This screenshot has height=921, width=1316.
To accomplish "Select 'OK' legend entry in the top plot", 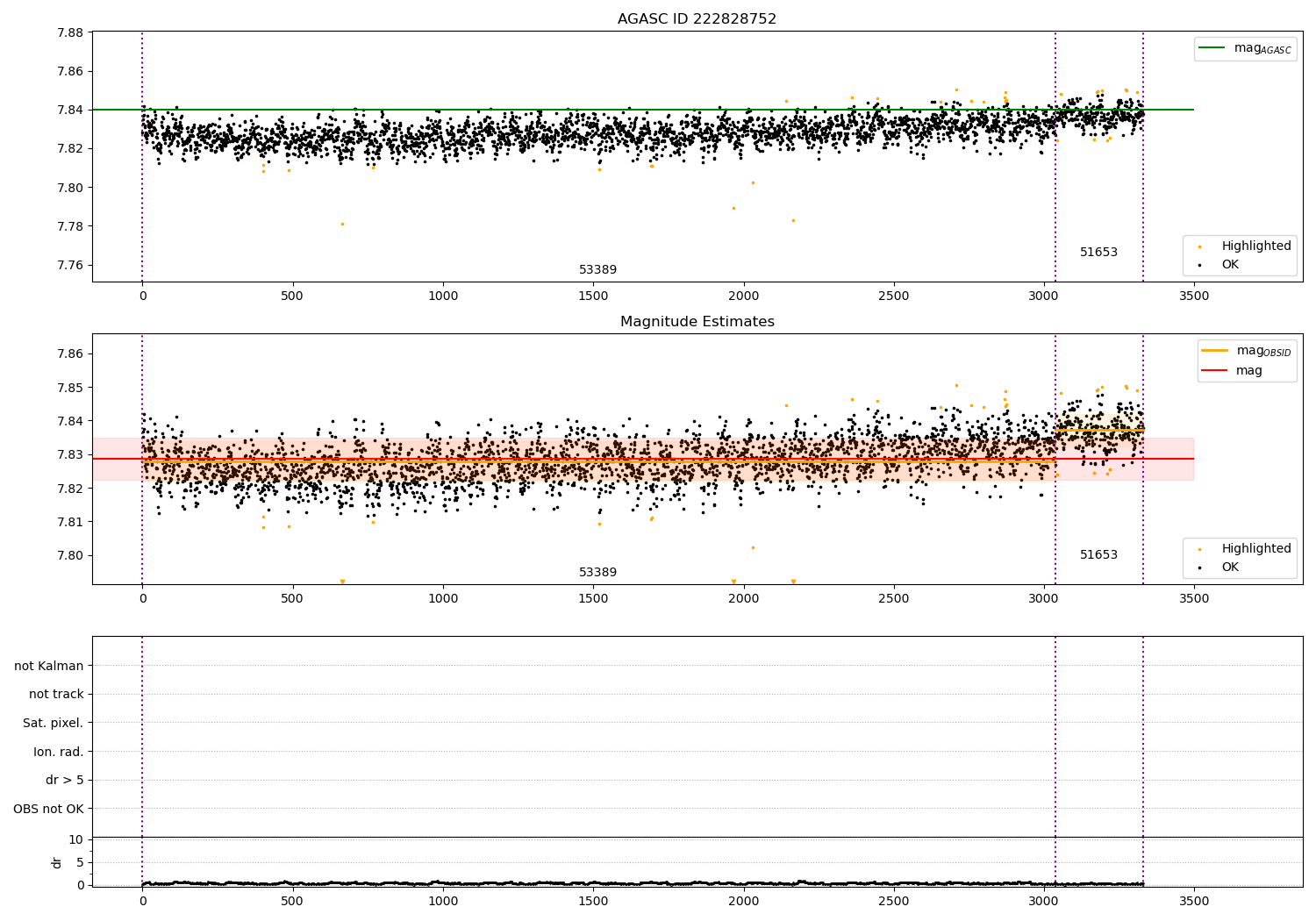I will pyautogui.click(x=1230, y=265).
